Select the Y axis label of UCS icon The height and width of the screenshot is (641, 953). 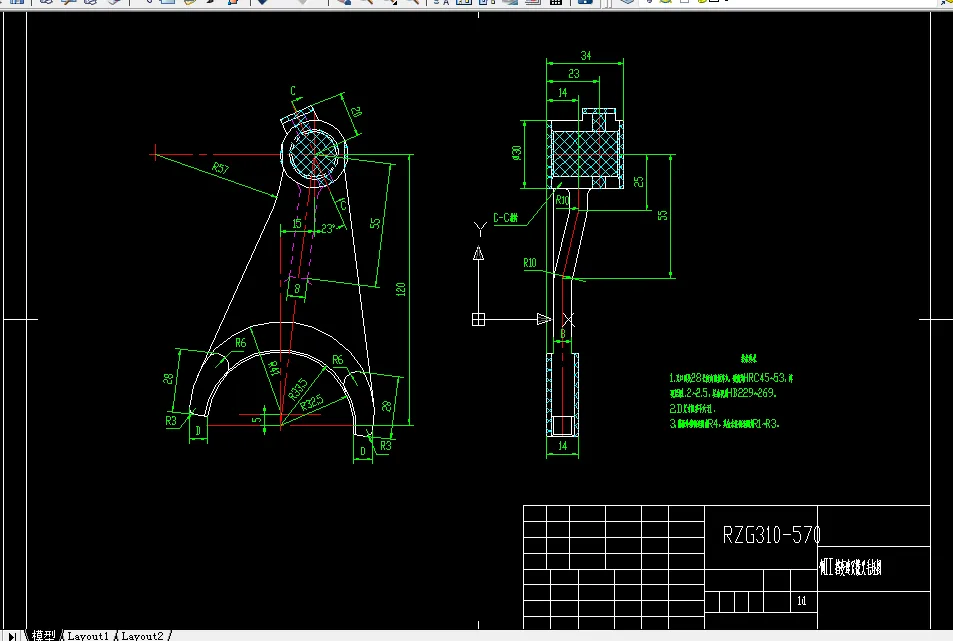point(480,229)
